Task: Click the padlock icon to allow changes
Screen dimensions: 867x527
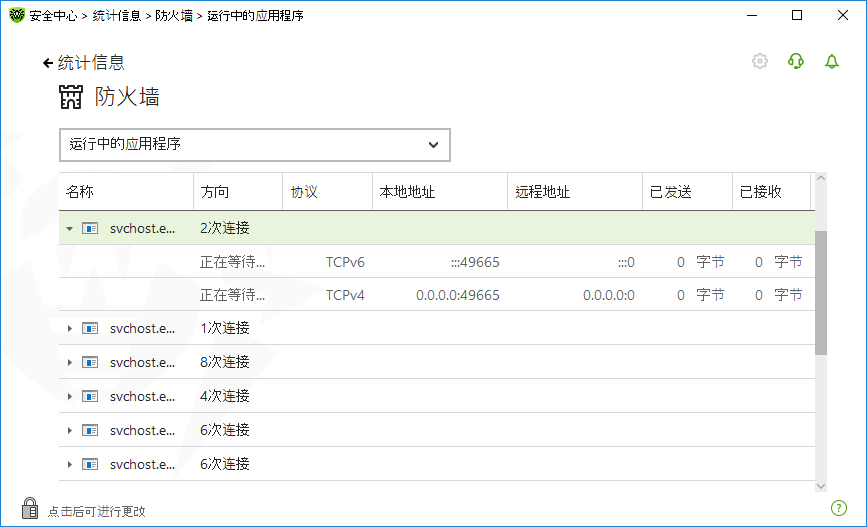Action: [x=30, y=508]
